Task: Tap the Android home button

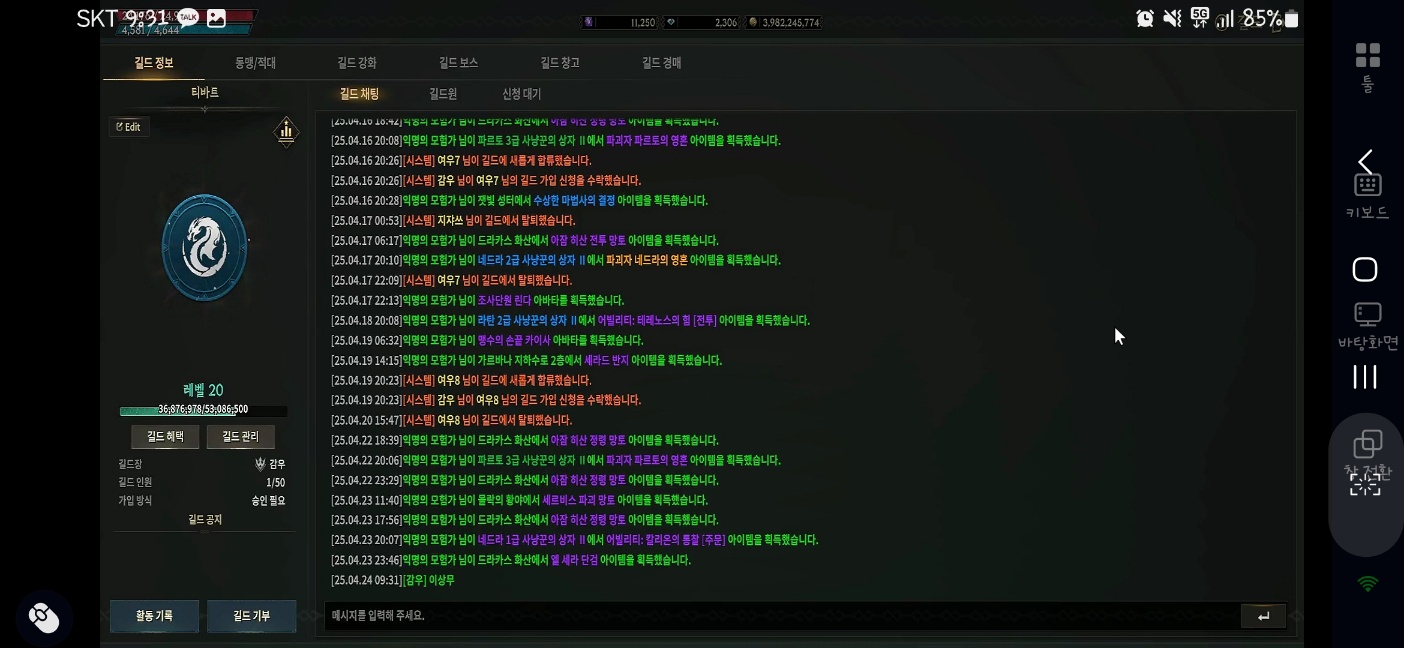Action: coord(1365,270)
